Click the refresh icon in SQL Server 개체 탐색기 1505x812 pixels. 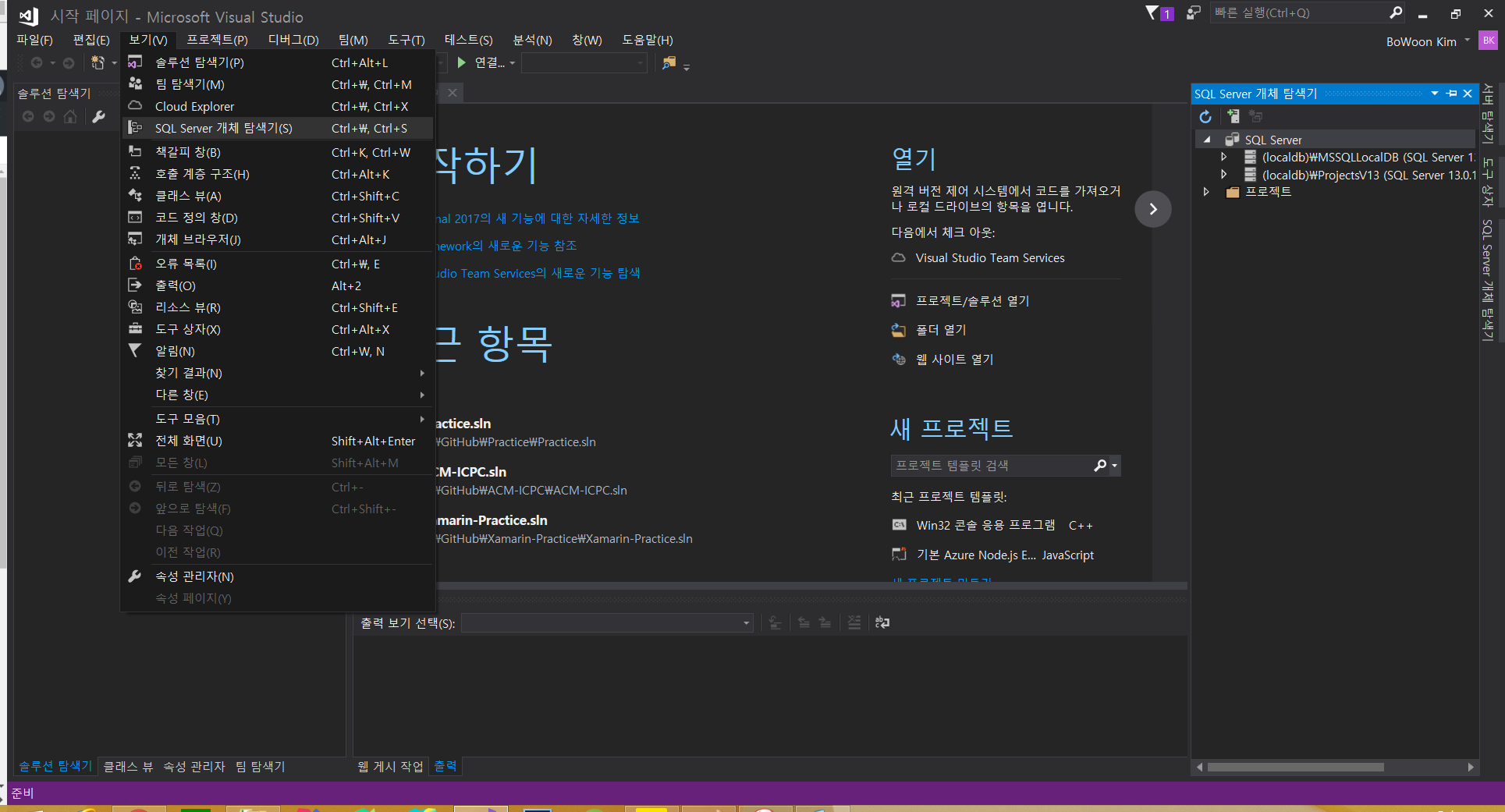point(1205,116)
